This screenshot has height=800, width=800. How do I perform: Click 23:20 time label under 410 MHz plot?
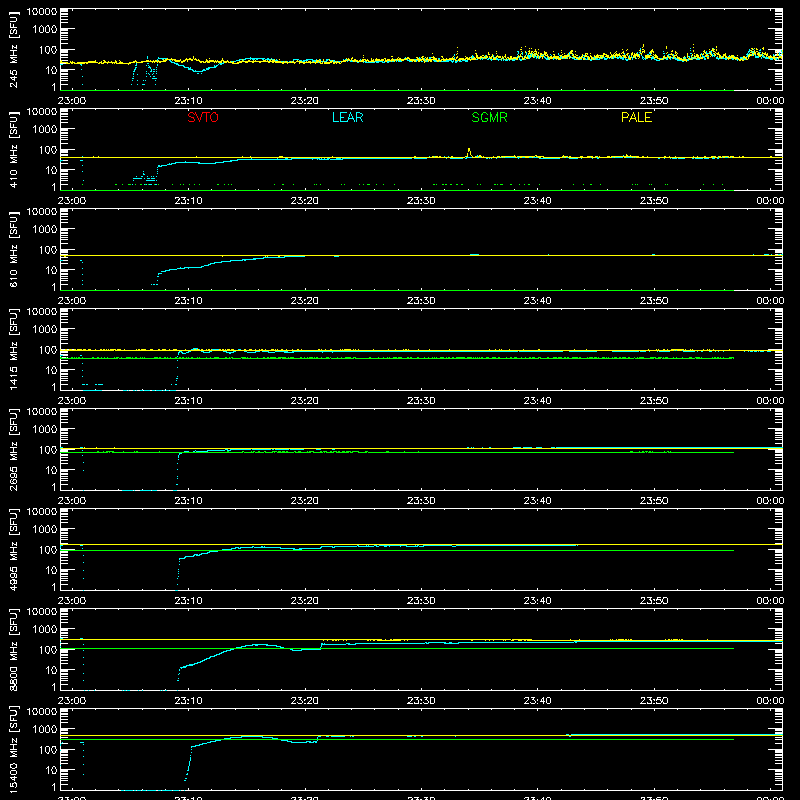click(305, 201)
